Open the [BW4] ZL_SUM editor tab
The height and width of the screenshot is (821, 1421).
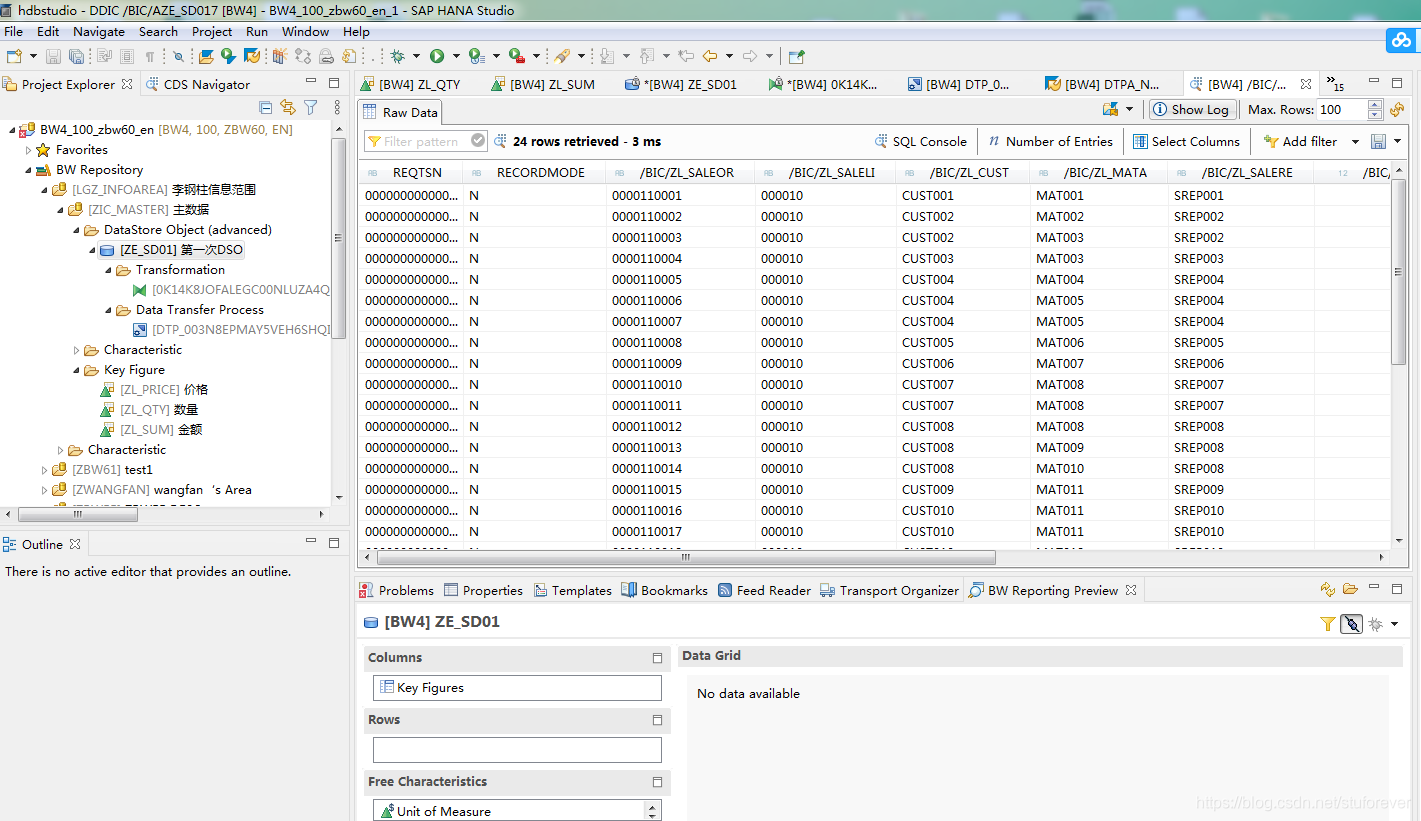[543, 84]
